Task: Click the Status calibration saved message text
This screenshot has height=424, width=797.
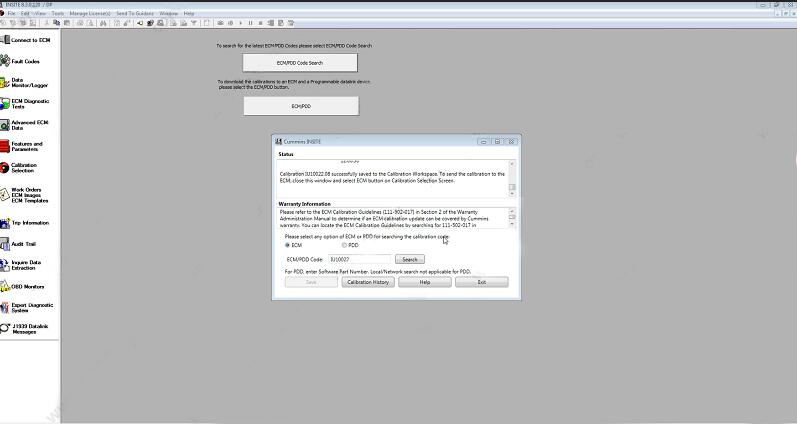Action: tap(392, 177)
